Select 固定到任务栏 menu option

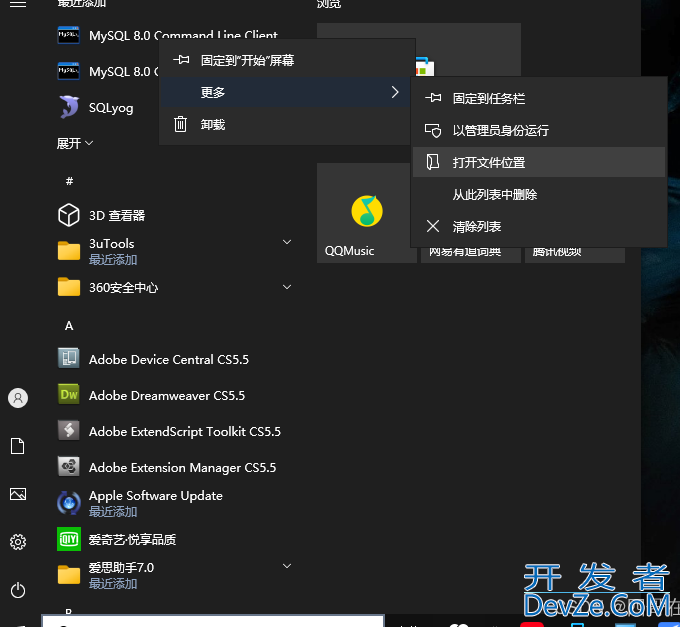pyautogui.click(x=488, y=99)
